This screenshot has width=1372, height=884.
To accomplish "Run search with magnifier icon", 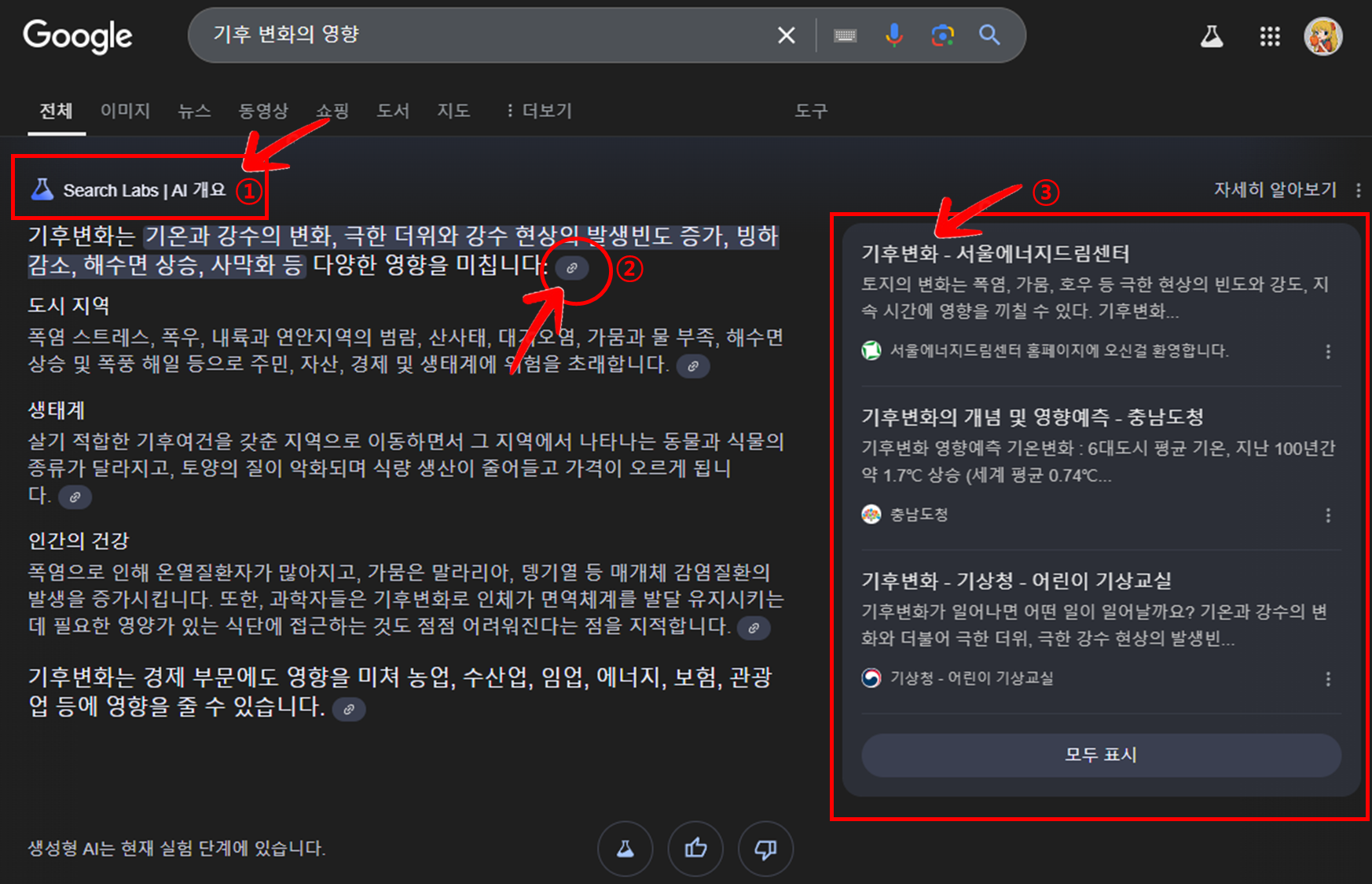I will click(989, 35).
